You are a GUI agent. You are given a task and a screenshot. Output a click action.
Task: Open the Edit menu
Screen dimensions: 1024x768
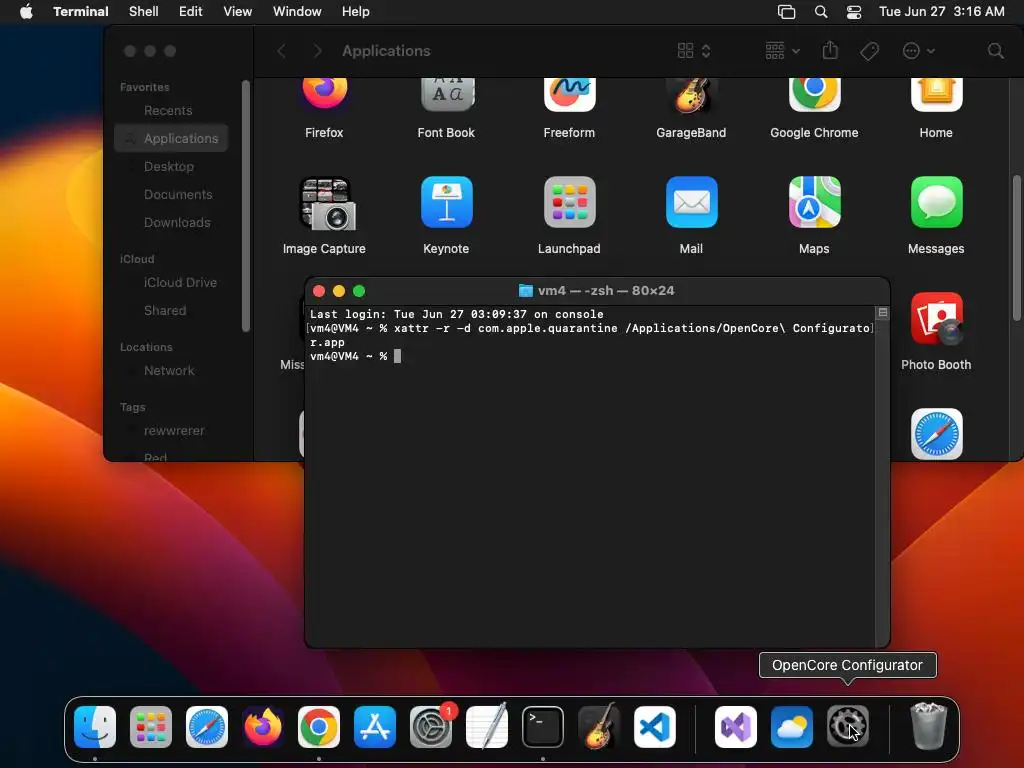(191, 12)
